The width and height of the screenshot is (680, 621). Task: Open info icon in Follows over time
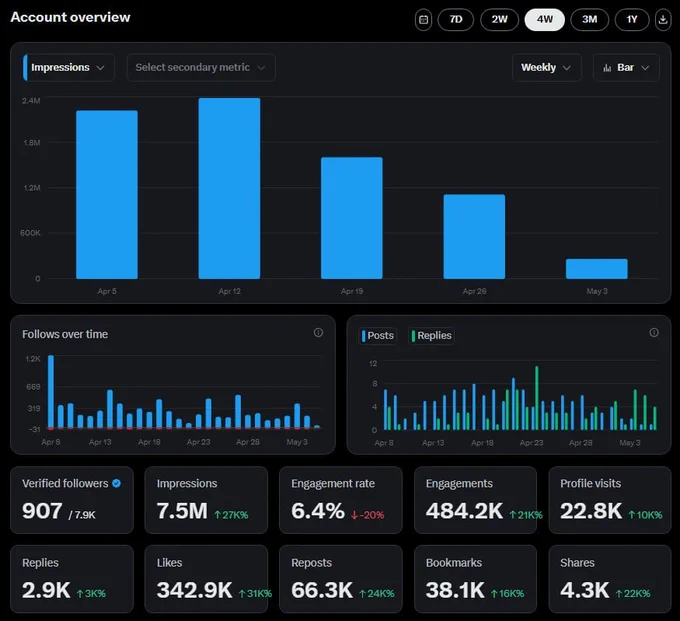tap(318, 333)
